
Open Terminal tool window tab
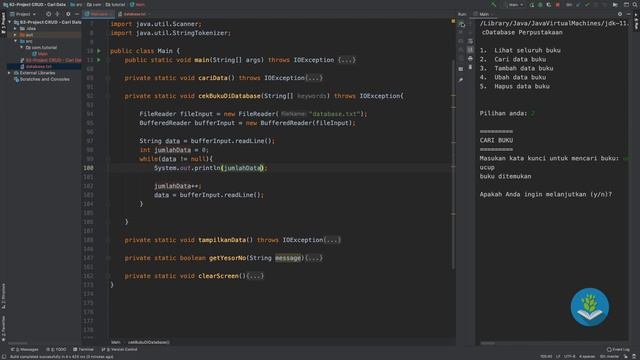coord(83,349)
